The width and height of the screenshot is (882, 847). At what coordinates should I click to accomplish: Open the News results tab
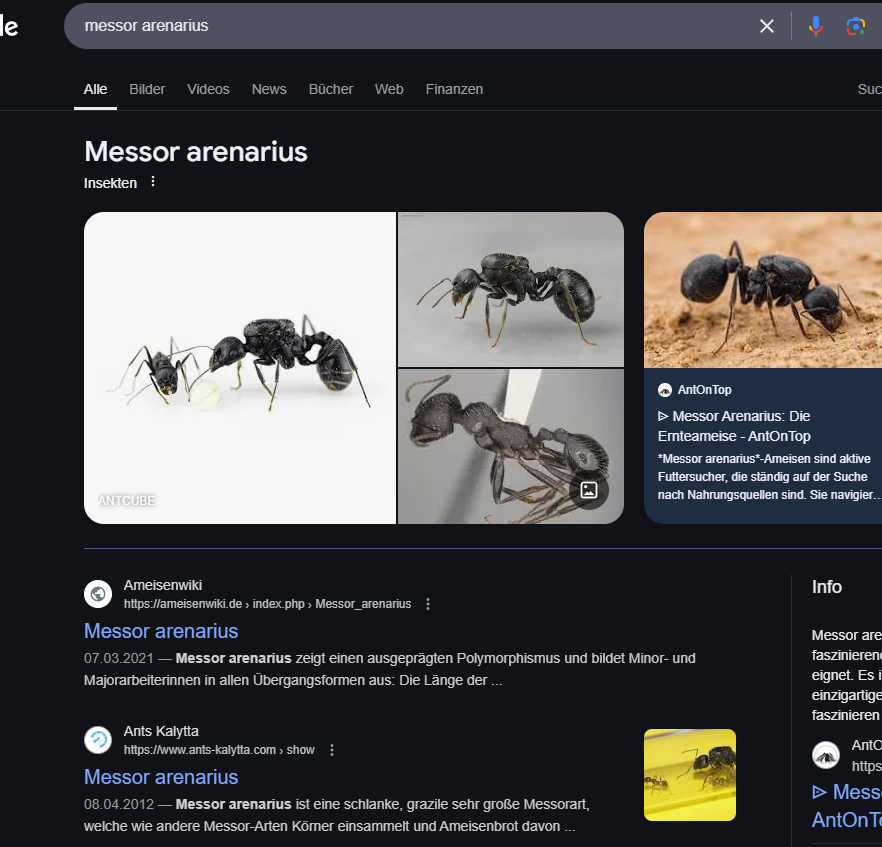point(269,89)
